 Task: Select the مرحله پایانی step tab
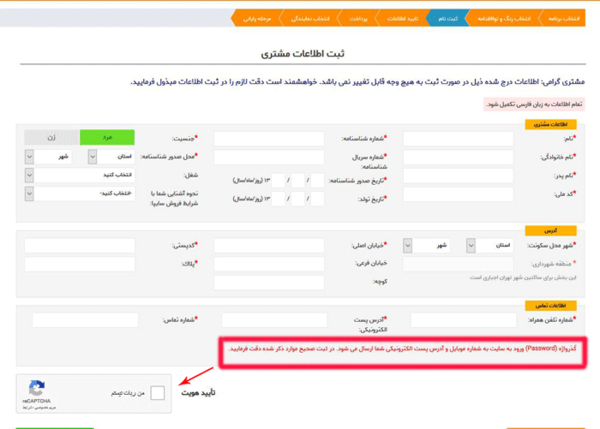coord(256,18)
